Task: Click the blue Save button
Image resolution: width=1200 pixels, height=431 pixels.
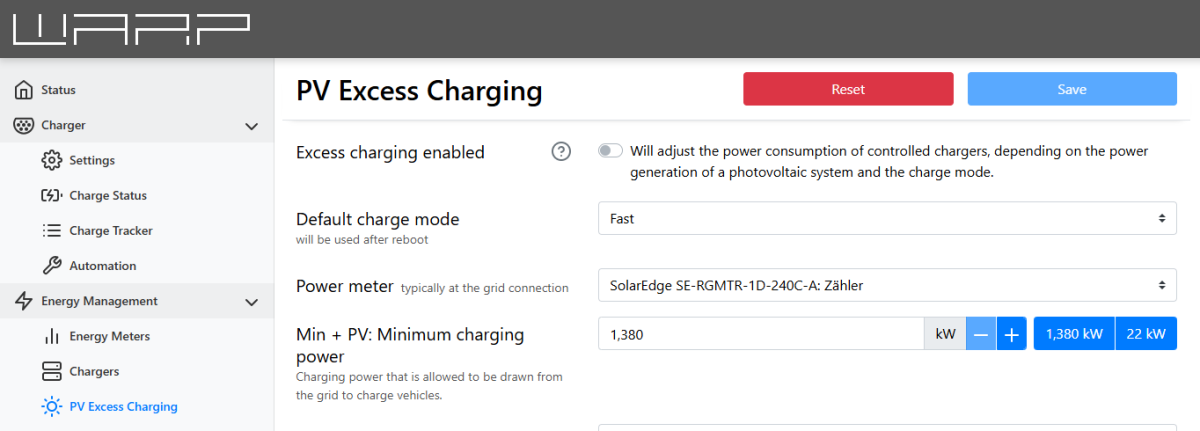Action: tap(1072, 89)
